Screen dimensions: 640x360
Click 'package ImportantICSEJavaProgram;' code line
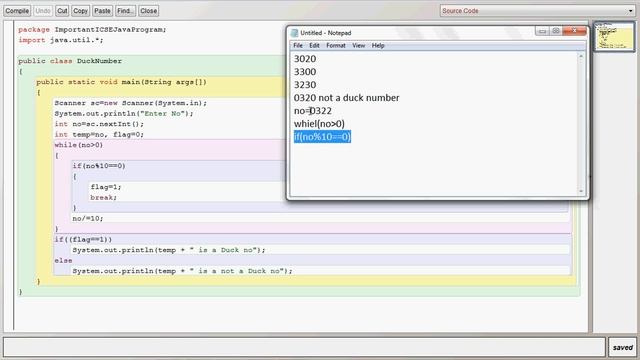92,30
